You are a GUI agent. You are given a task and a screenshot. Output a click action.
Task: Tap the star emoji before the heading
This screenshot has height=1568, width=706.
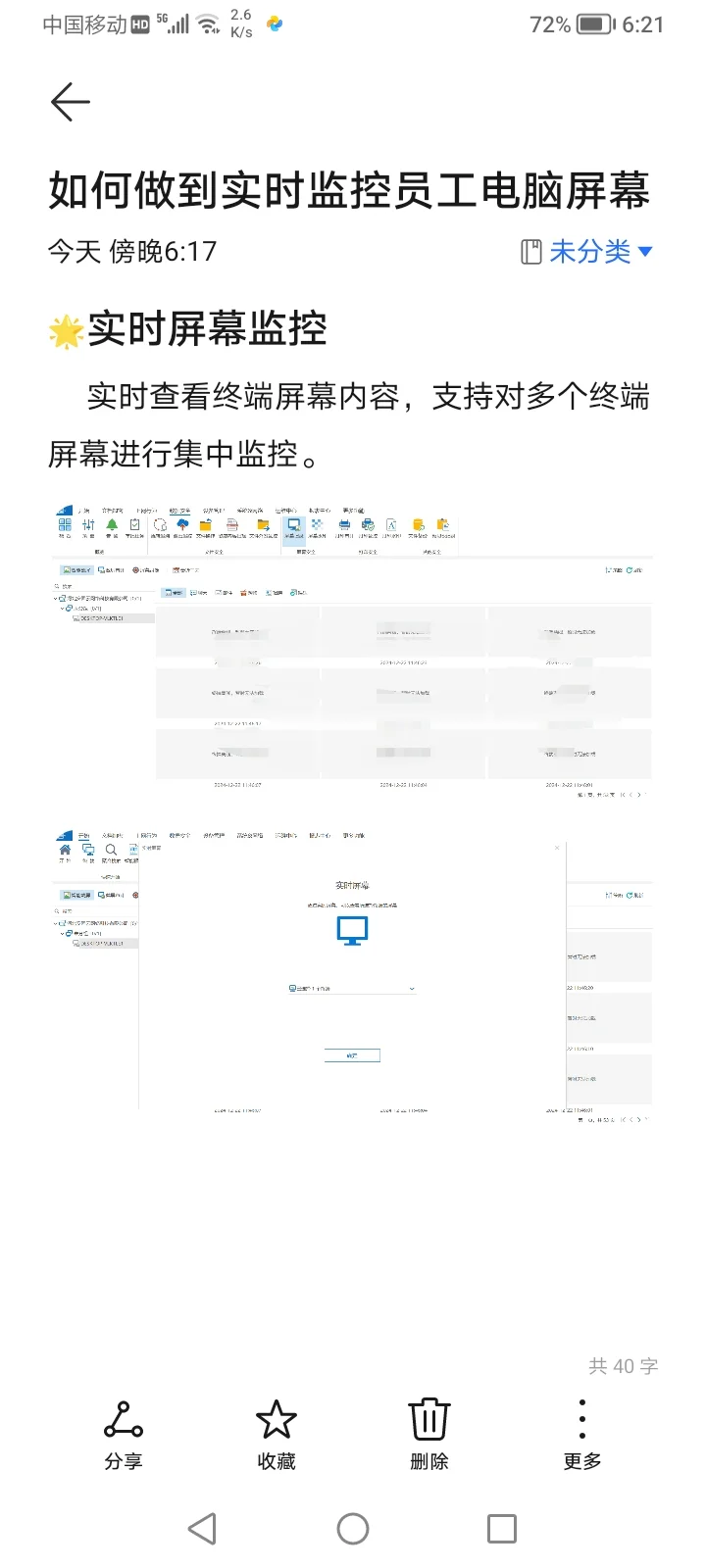pyautogui.click(x=66, y=332)
